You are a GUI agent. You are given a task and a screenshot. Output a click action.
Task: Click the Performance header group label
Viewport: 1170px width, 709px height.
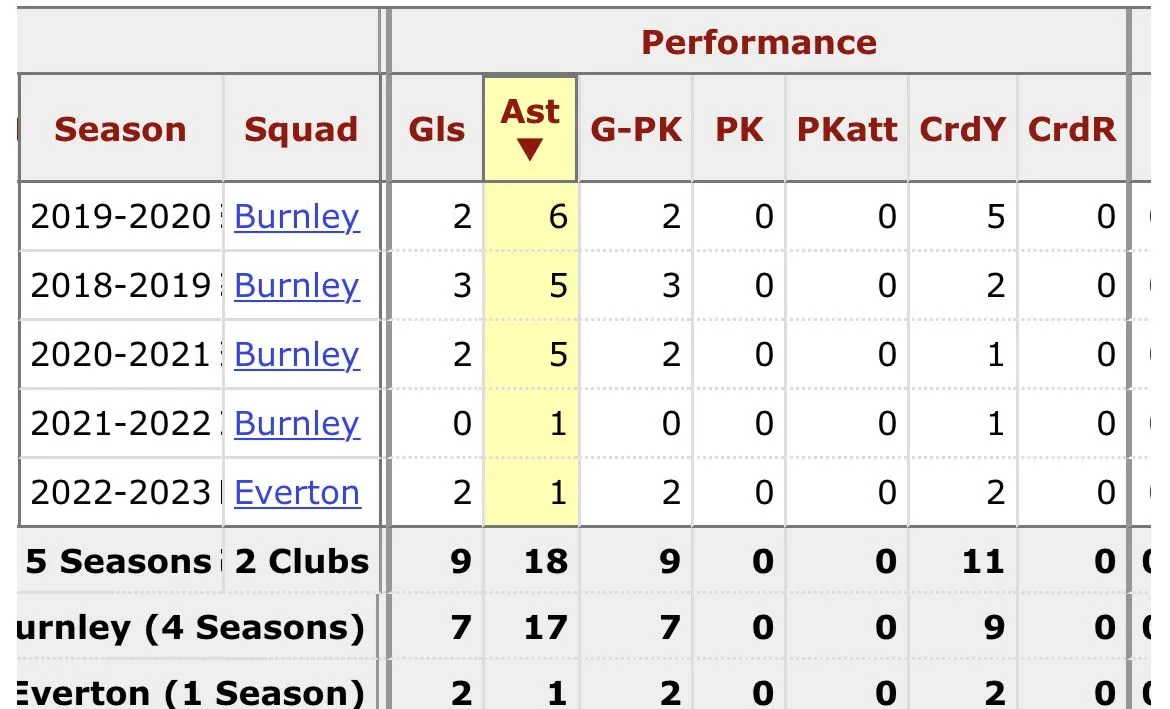(758, 42)
